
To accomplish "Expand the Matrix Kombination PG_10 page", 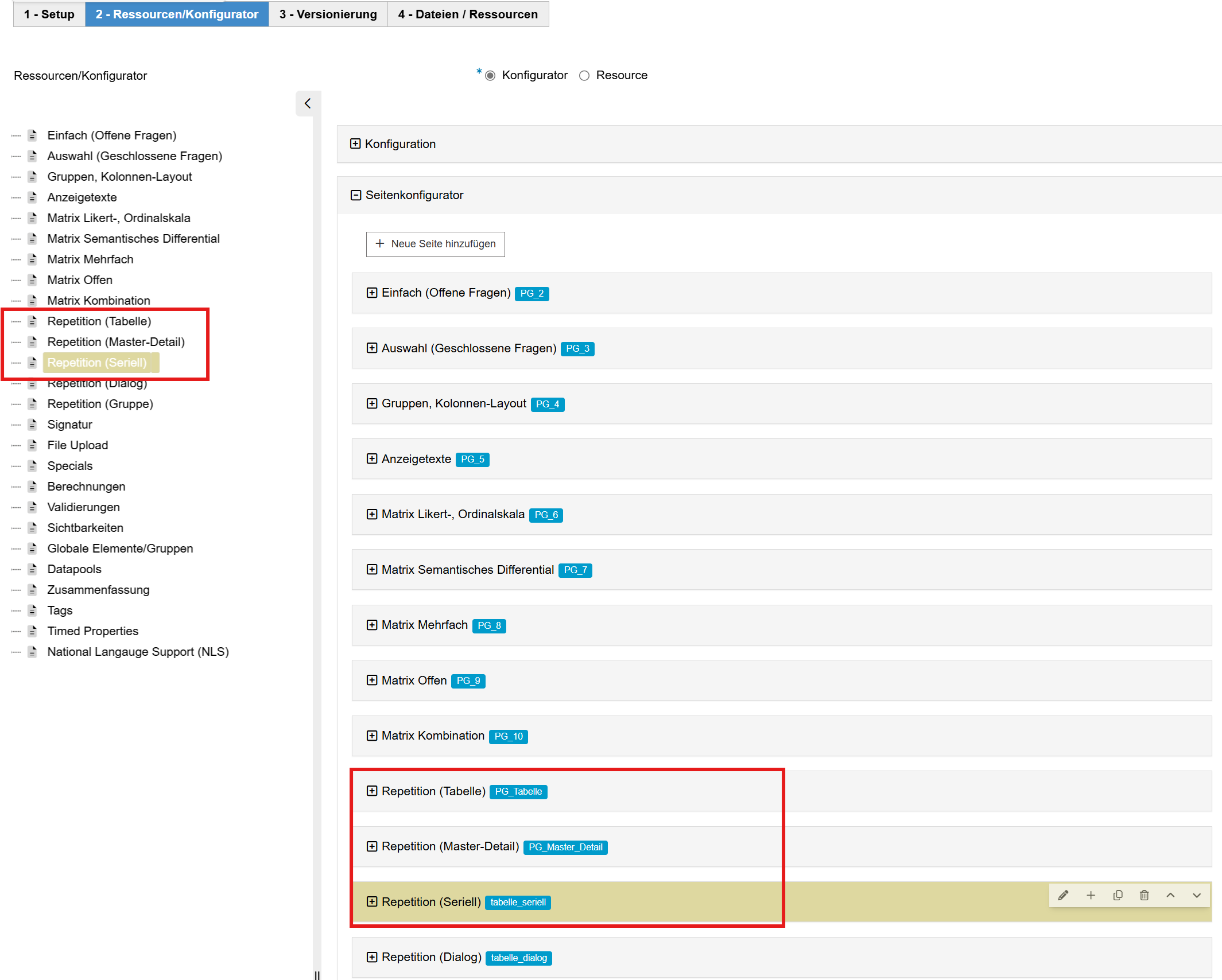I will pyautogui.click(x=372, y=736).
